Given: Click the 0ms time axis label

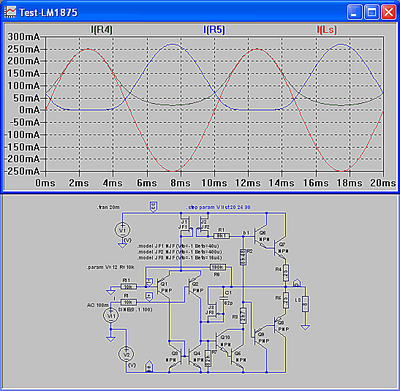Looking at the screenshot, I should (x=45, y=183).
